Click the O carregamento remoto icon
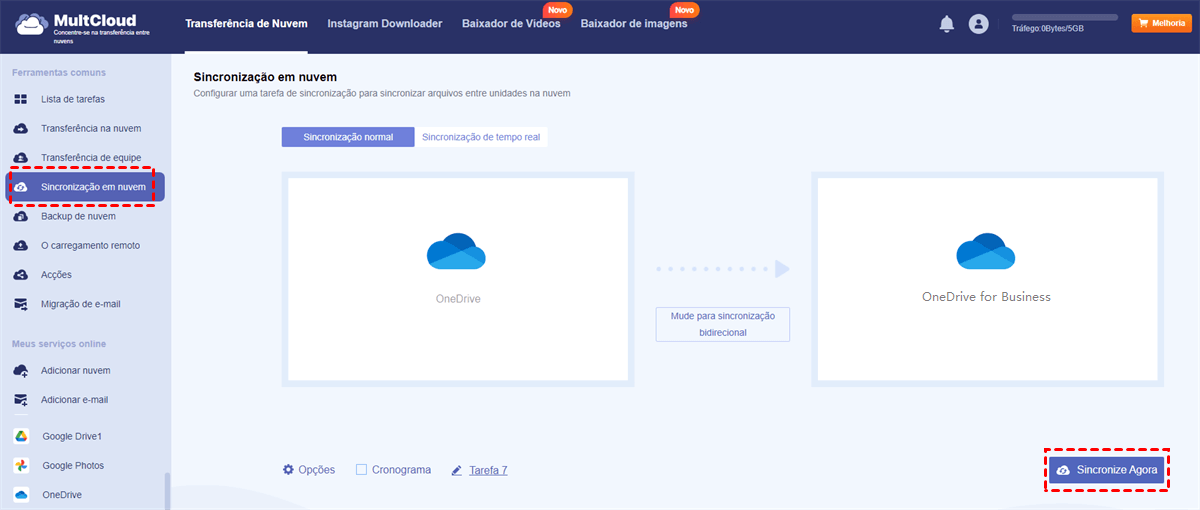 pyautogui.click(x=20, y=245)
